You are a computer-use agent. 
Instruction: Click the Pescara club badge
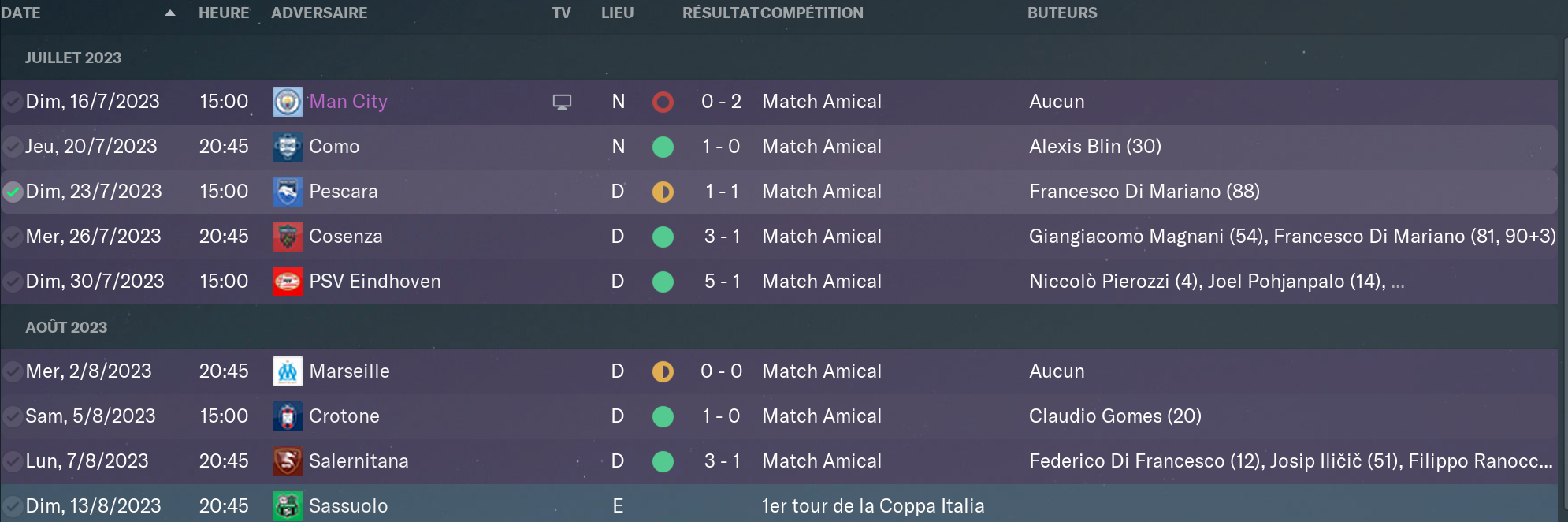(287, 192)
